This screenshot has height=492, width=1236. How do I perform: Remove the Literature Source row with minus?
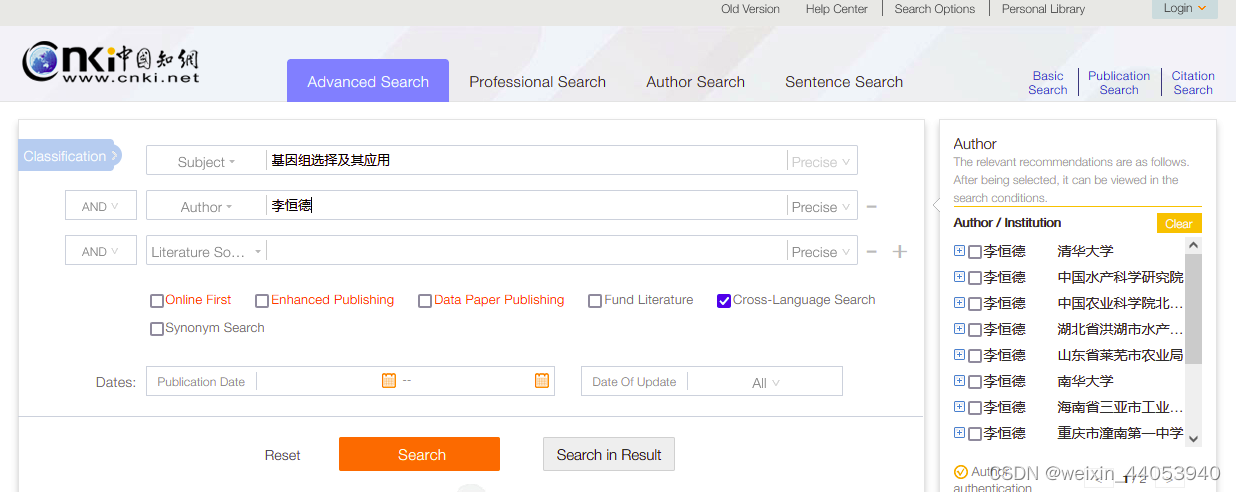pos(872,252)
